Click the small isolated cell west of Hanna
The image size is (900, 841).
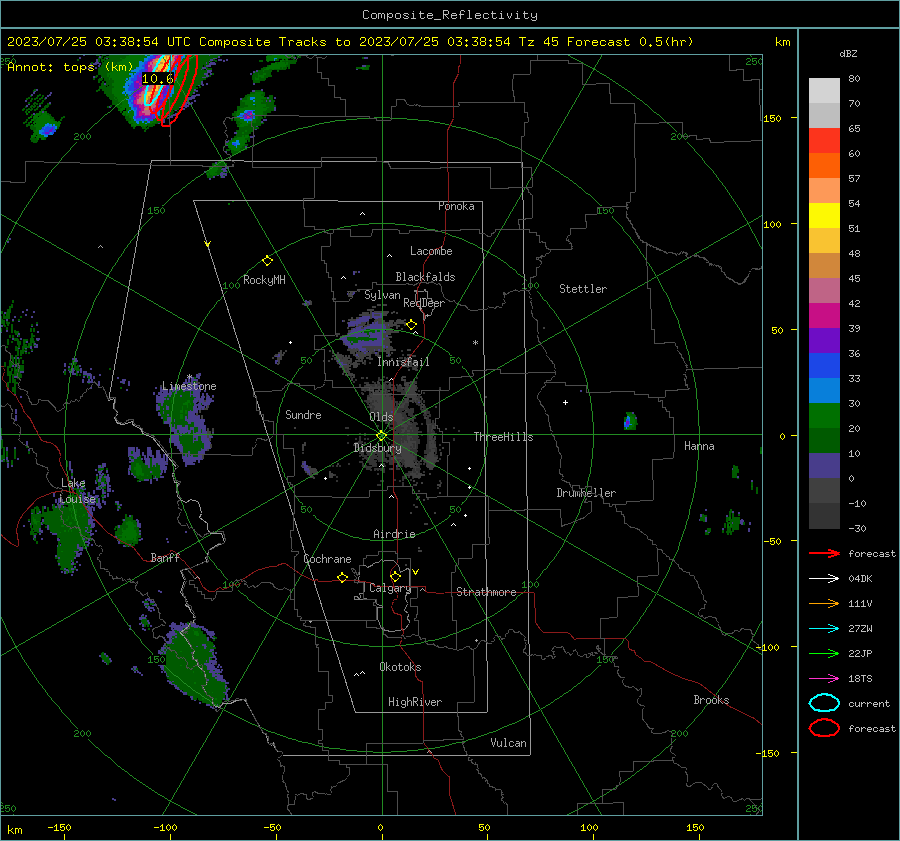coord(630,421)
